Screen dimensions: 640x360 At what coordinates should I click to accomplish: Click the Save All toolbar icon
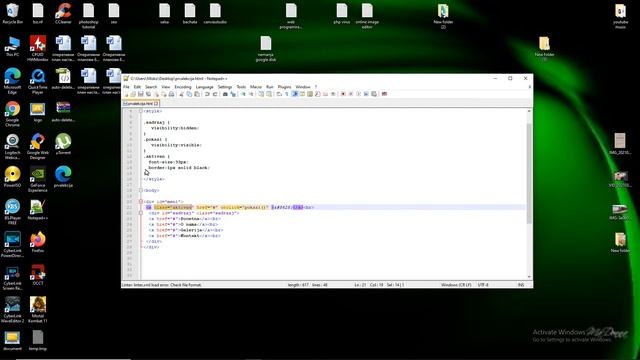coord(148,94)
